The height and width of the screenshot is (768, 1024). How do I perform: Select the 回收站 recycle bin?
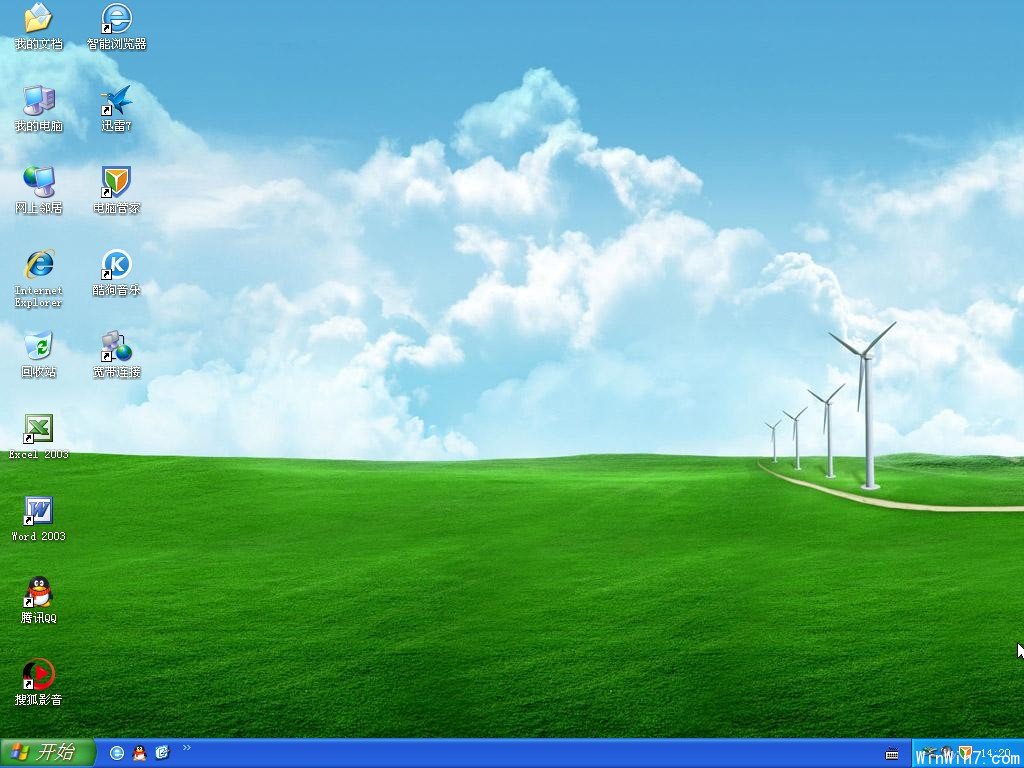point(39,355)
